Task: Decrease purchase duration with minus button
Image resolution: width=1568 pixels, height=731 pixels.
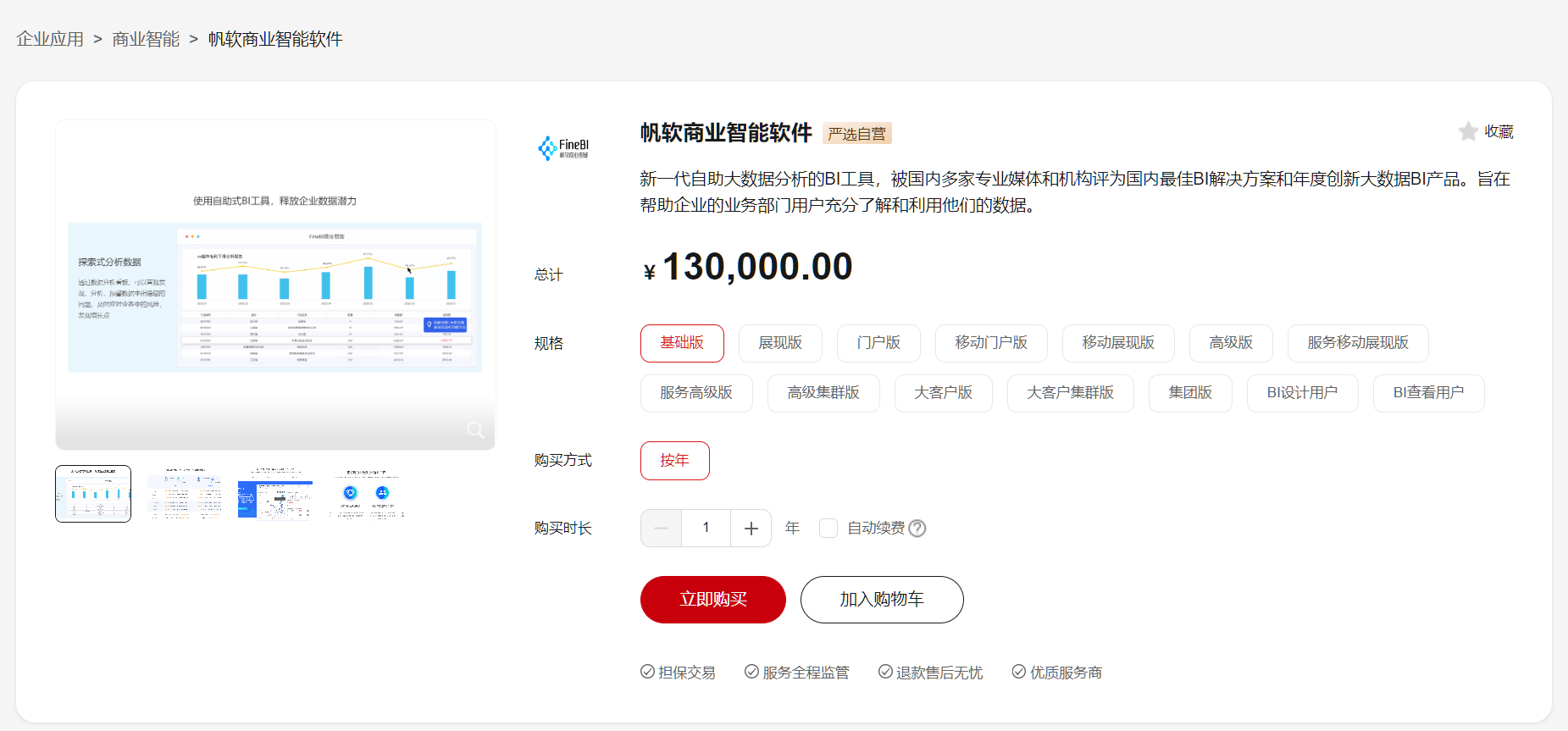Action: 662,529
